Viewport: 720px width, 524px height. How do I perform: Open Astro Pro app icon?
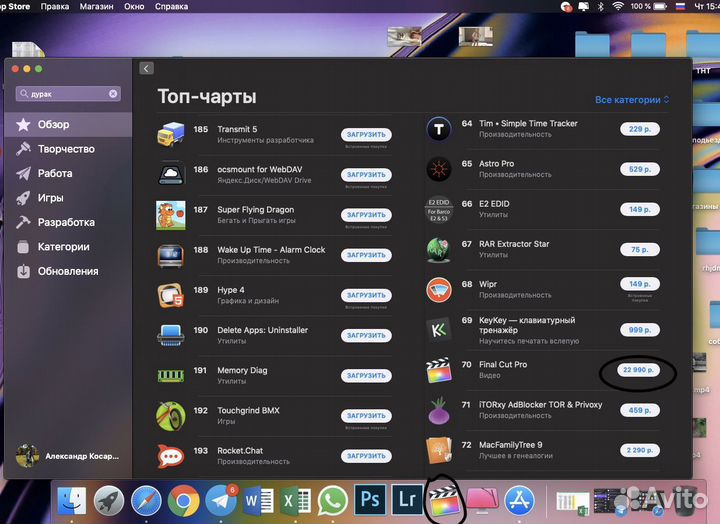click(439, 169)
